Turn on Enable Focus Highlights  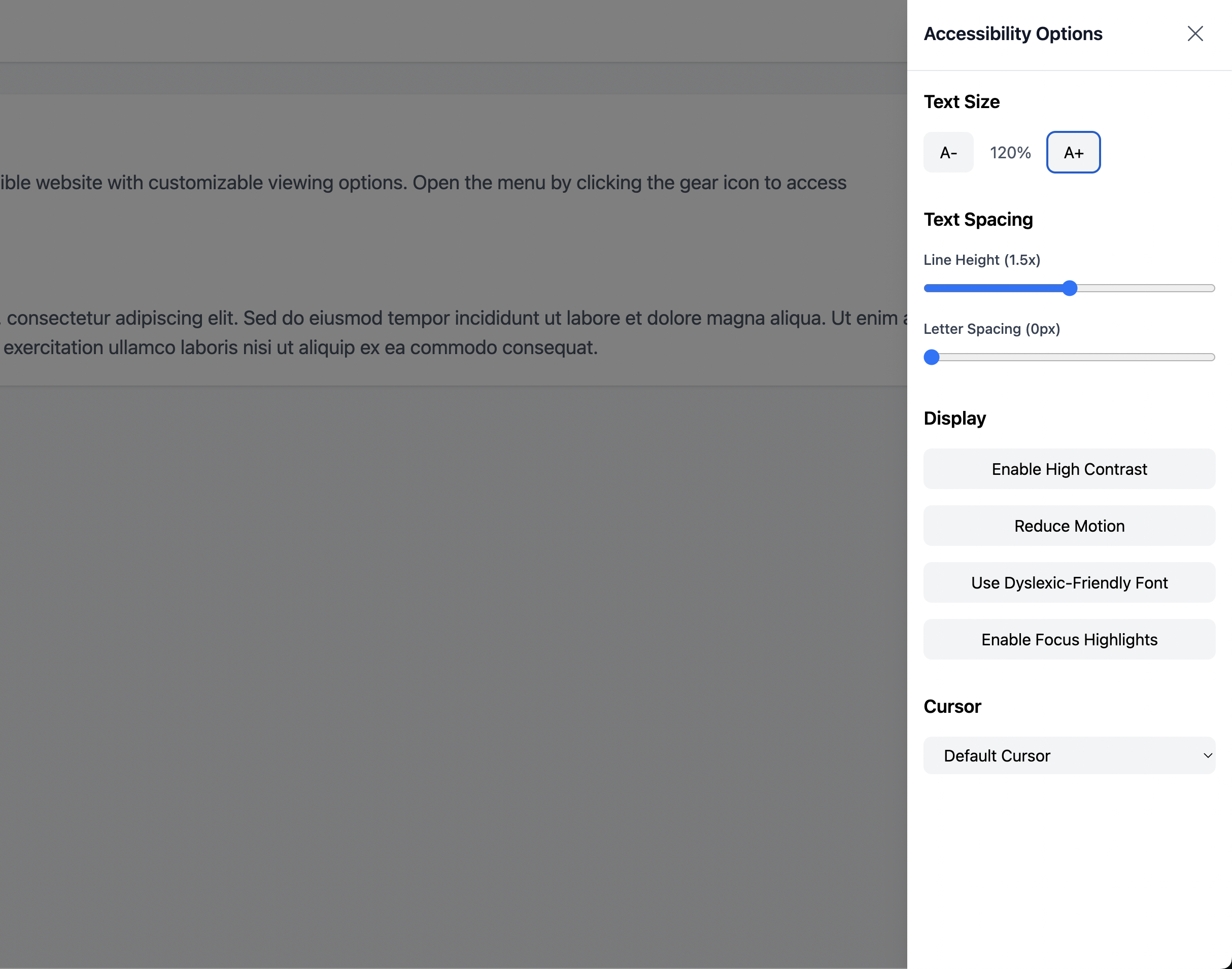pyautogui.click(x=1069, y=639)
